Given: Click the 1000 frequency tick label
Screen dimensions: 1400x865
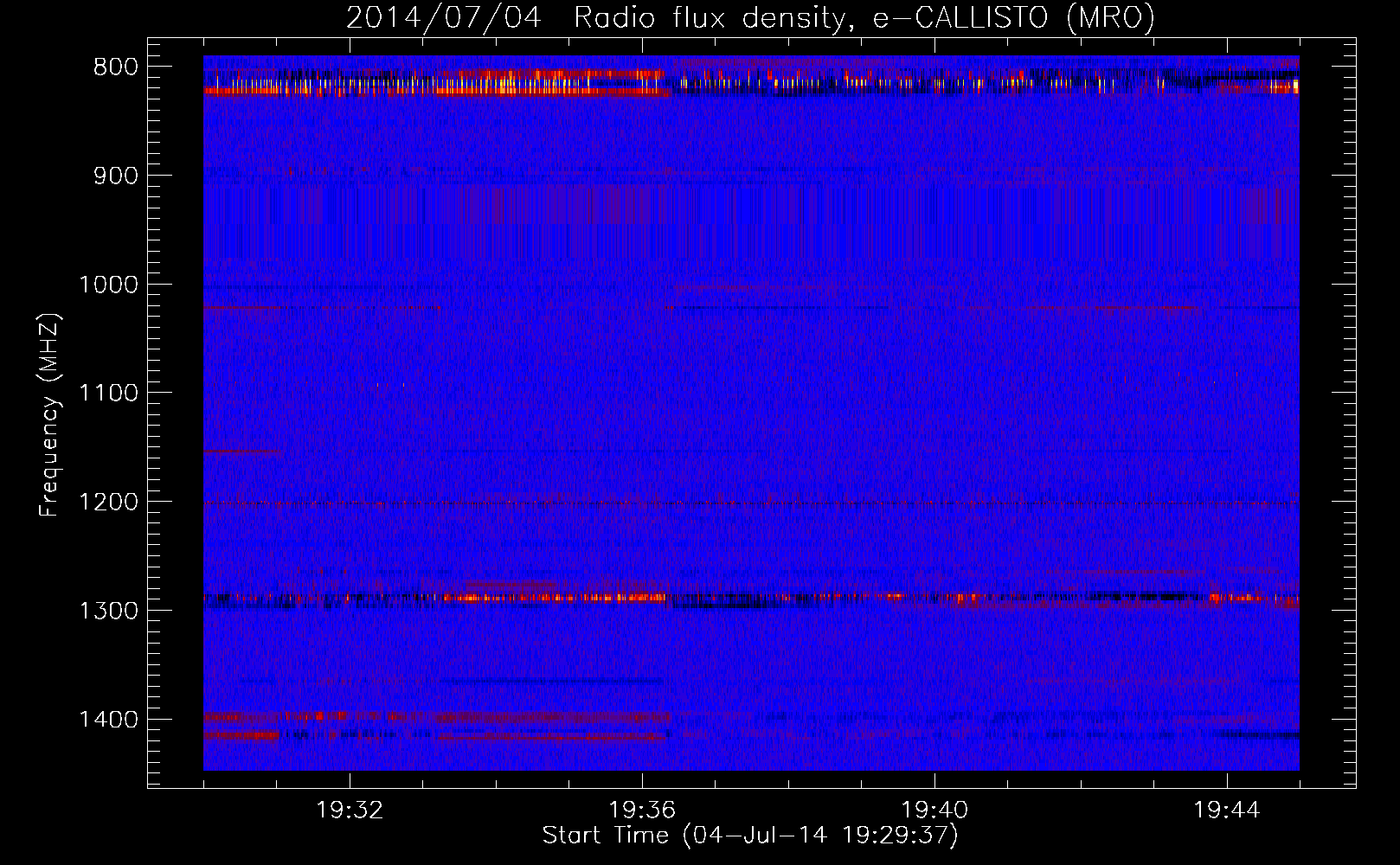Looking at the screenshot, I should click(109, 285).
